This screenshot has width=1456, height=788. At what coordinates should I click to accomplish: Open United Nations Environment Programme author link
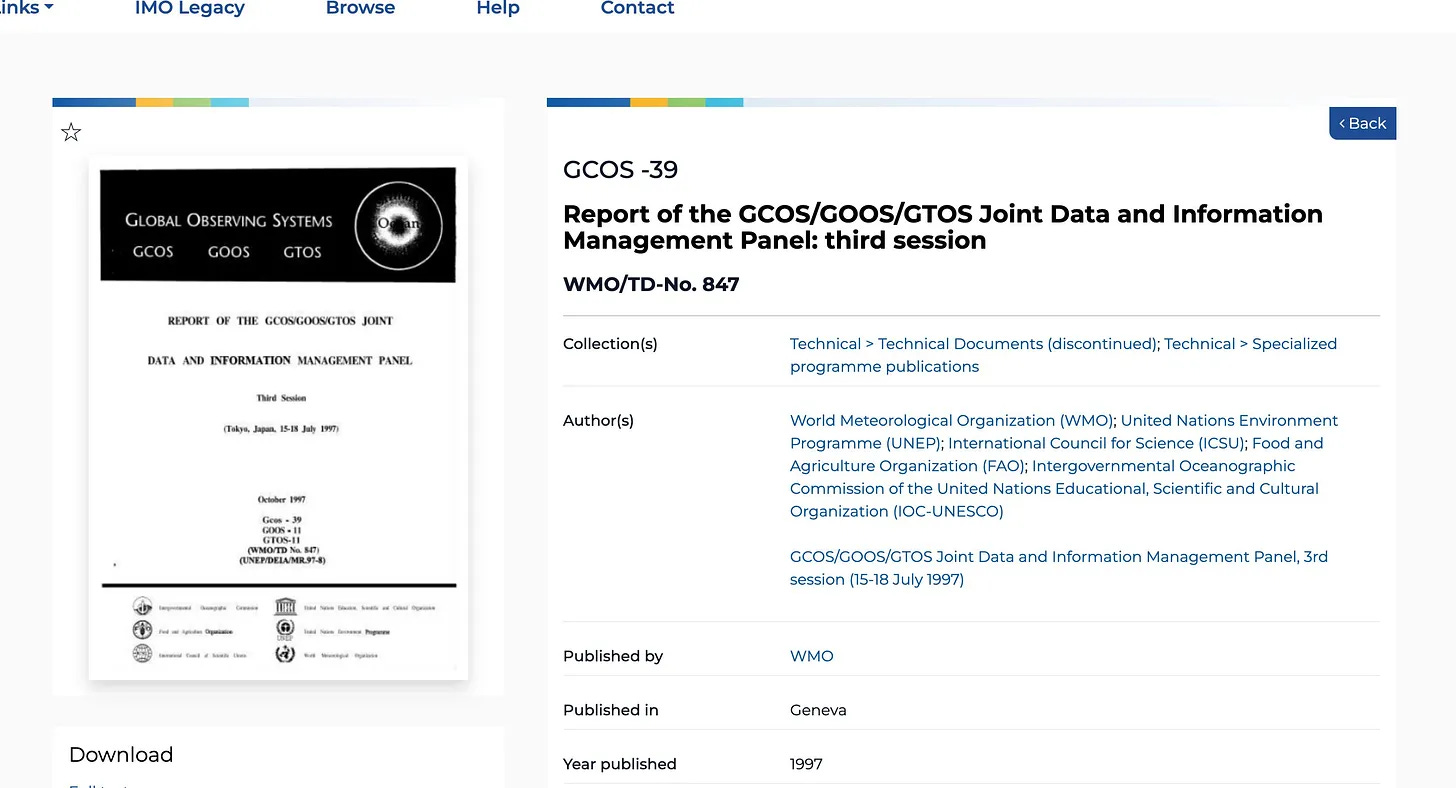click(x=1064, y=432)
